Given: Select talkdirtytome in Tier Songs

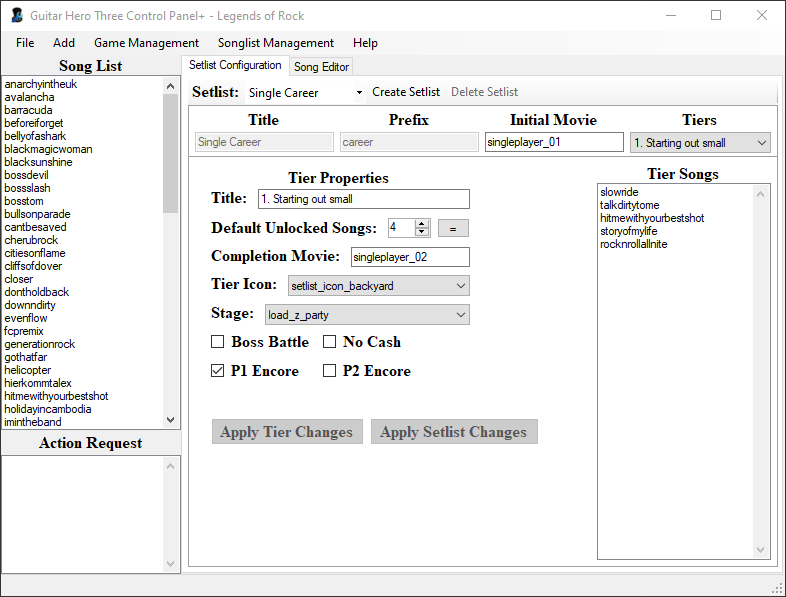Looking at the screenshot, I should point(630,205).
